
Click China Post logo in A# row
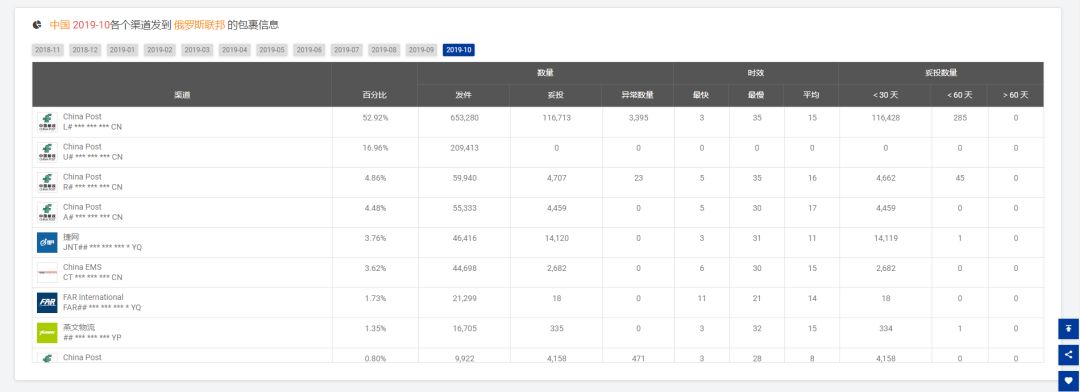(47, 212)
